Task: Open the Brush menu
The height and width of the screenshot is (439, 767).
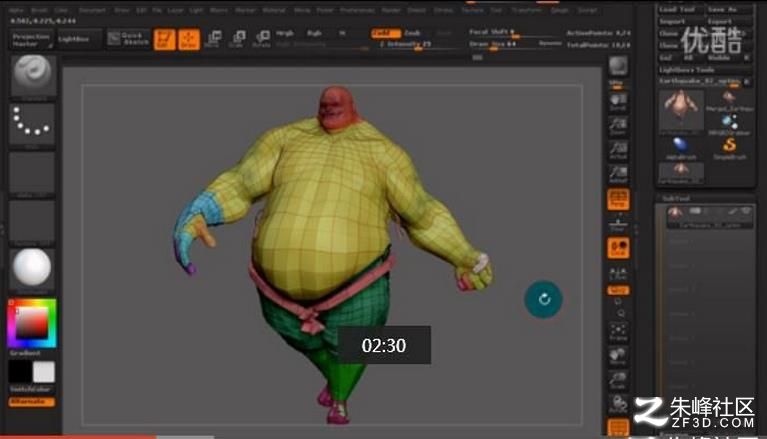Action: tap(39, 10)
